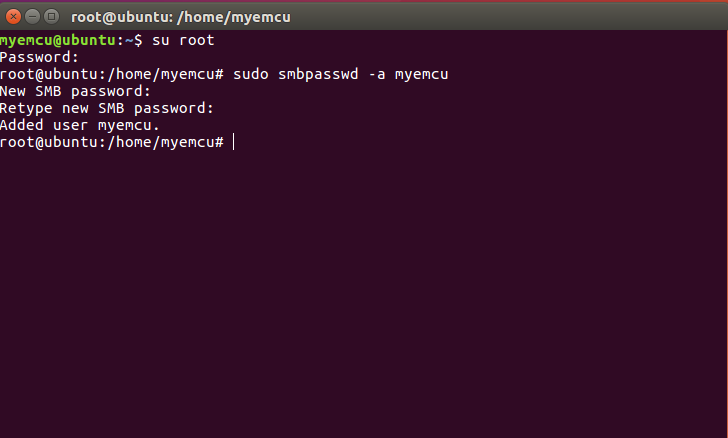Click 'myemcu' argument after the -a flag

coord(422,75)
